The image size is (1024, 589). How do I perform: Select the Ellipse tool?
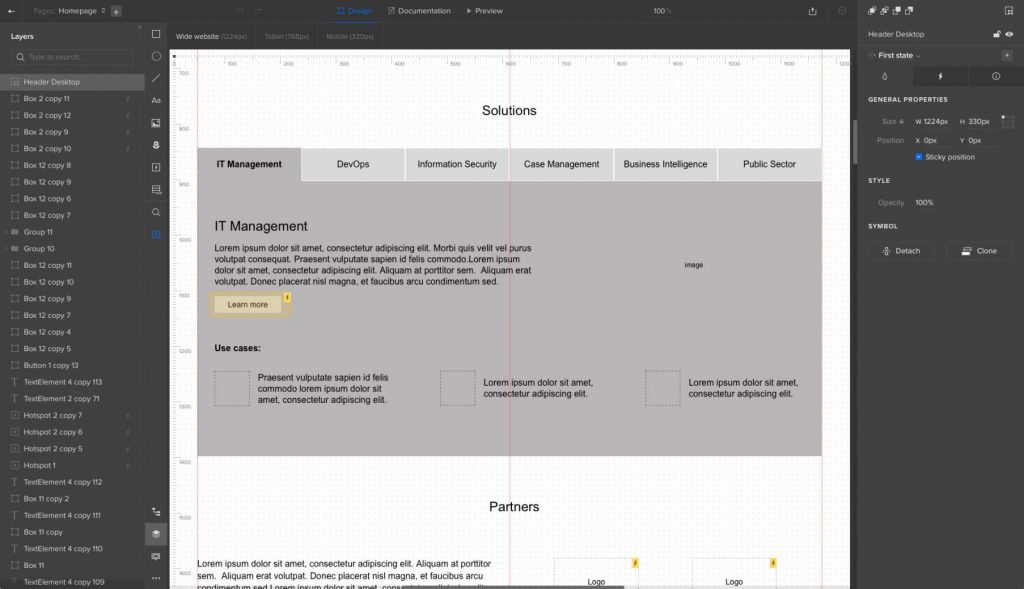point(156,56)
